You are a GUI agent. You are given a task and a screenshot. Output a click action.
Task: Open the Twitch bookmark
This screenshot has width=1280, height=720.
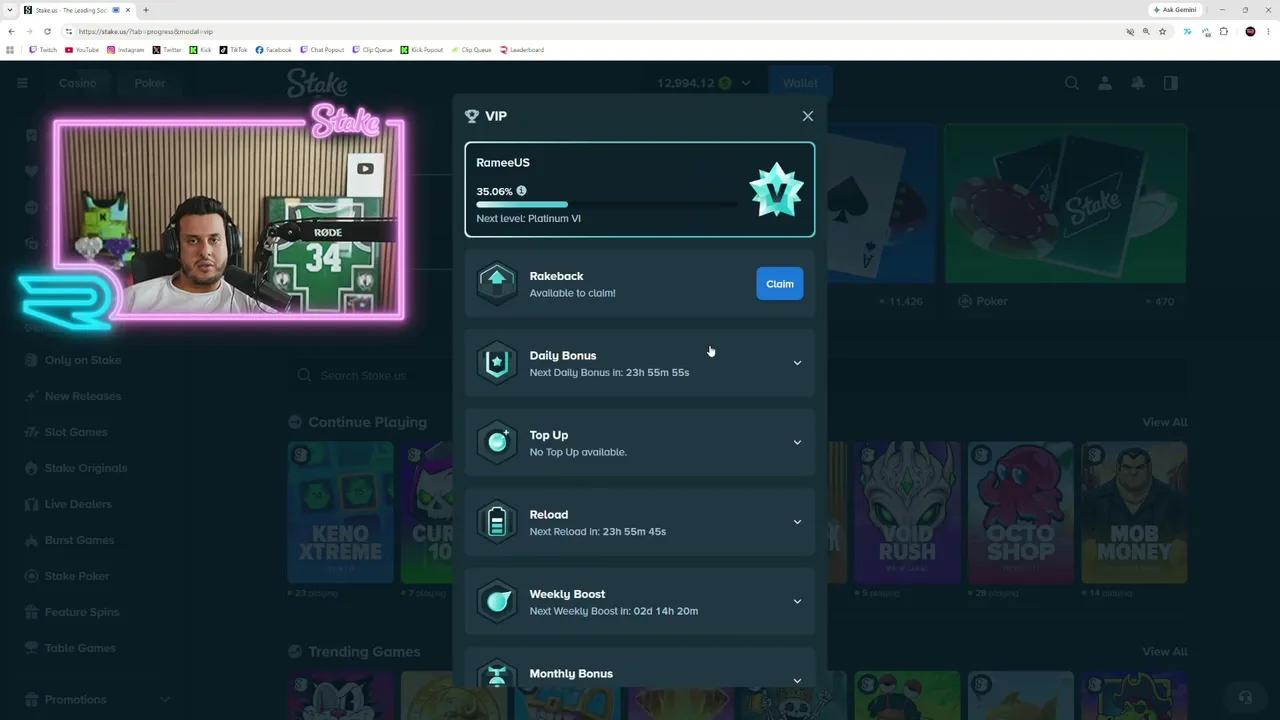(43, 49)
